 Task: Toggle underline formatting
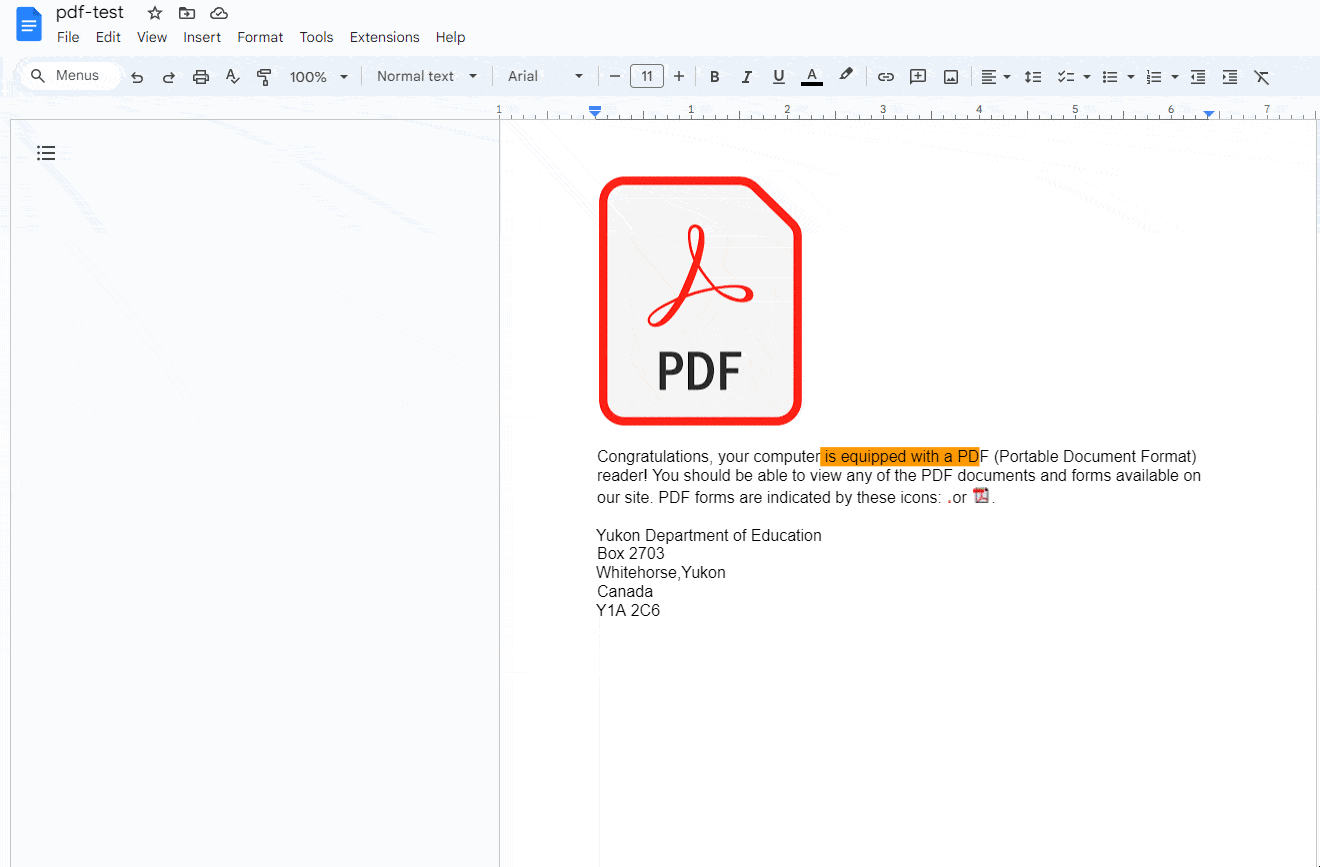(778, 77)
